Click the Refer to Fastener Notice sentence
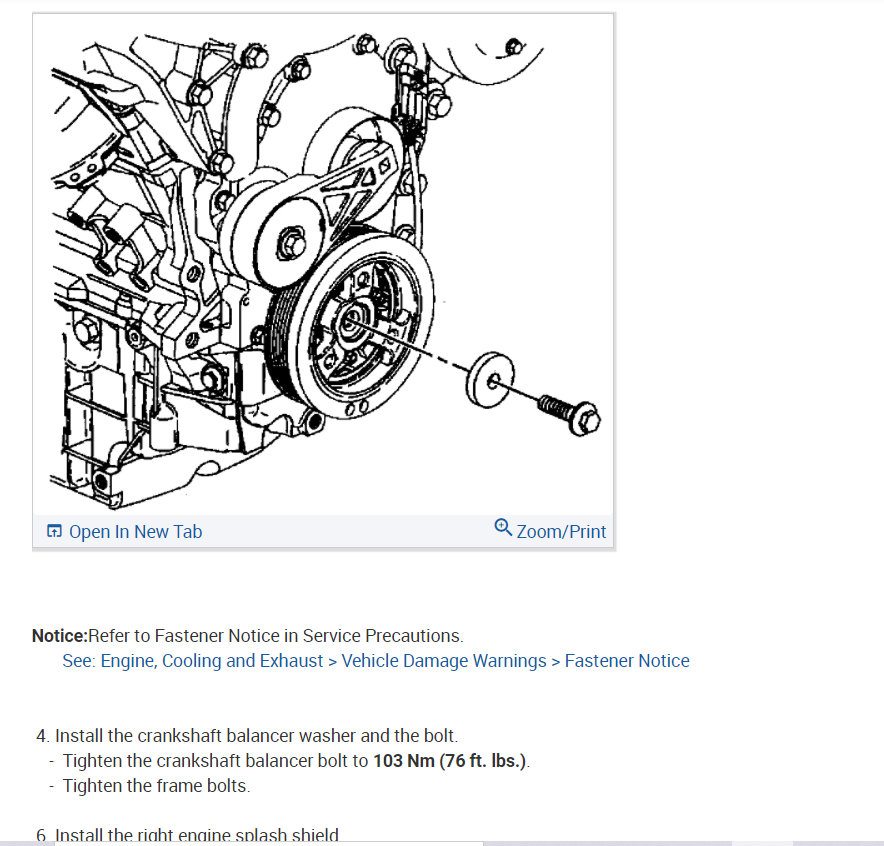This screenshot has width=884, height=846. pos(276,636)
